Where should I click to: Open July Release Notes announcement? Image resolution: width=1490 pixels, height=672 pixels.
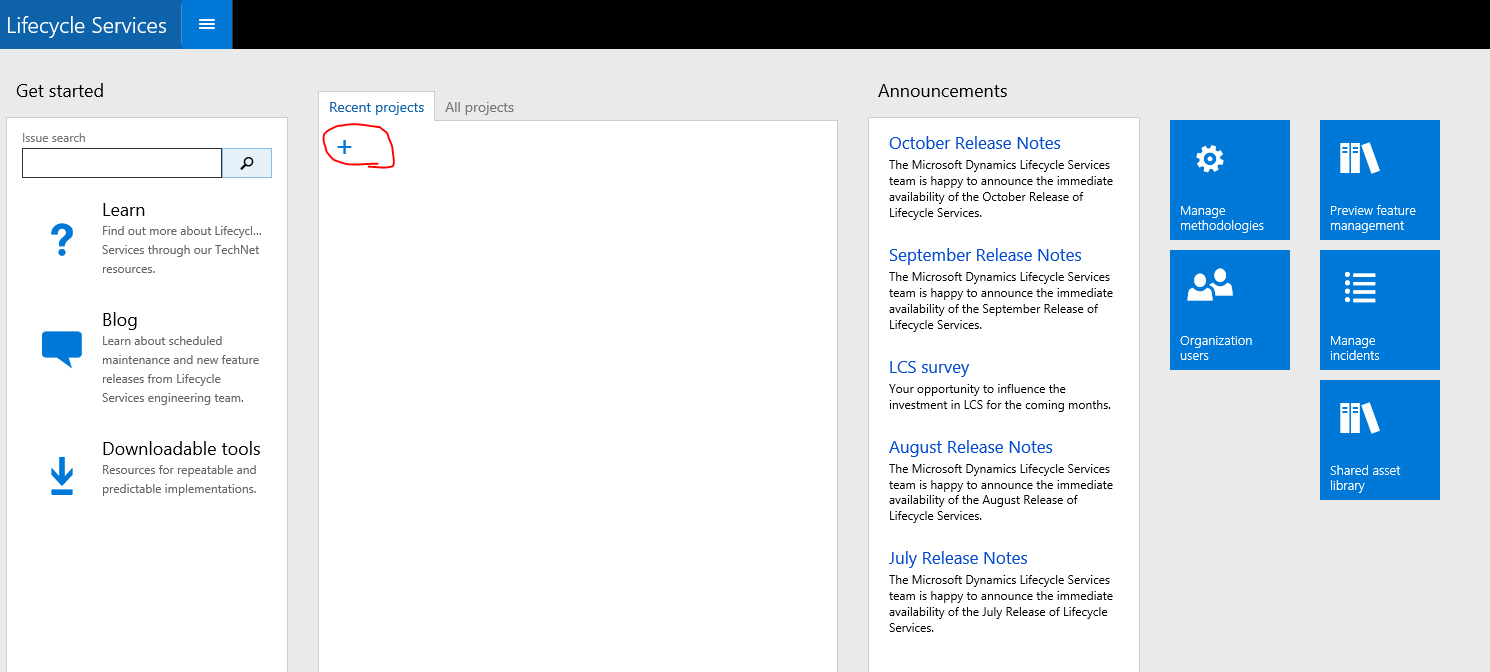pyautogui.click(x=958, y=558)
